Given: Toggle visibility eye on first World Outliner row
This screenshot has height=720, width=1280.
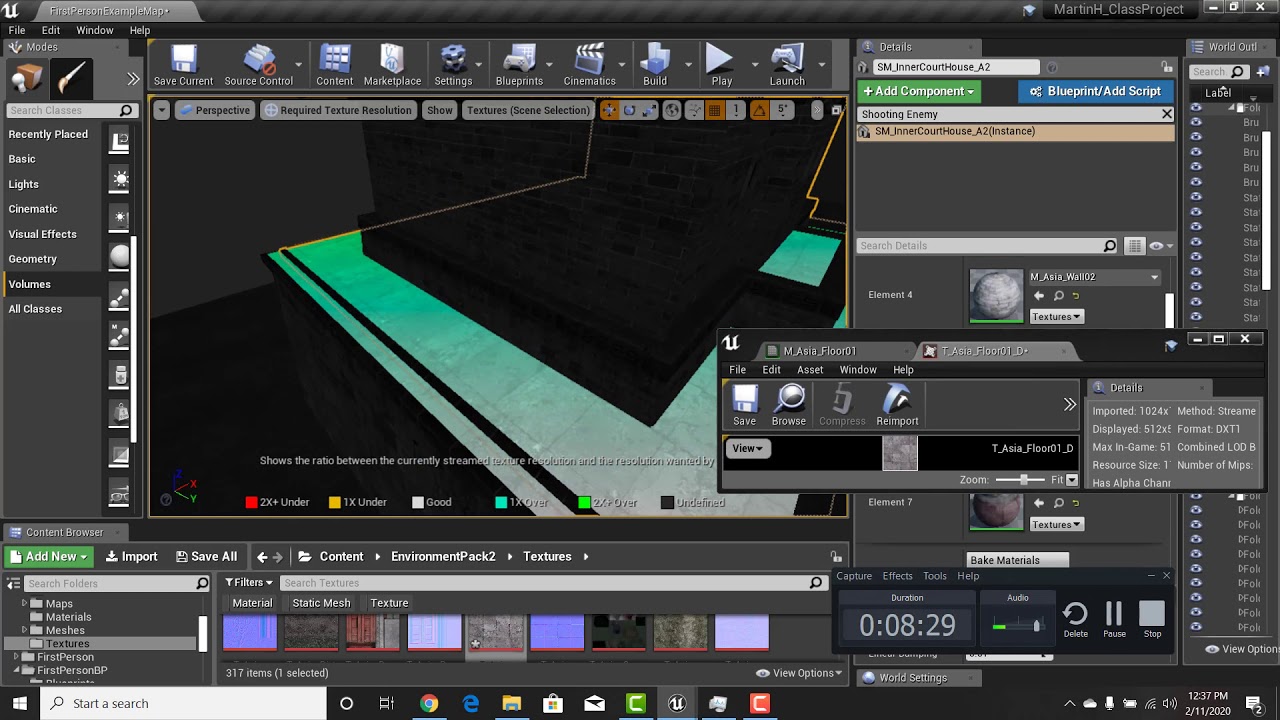Looking at the screenshot, I should (x=1195, y=107).
